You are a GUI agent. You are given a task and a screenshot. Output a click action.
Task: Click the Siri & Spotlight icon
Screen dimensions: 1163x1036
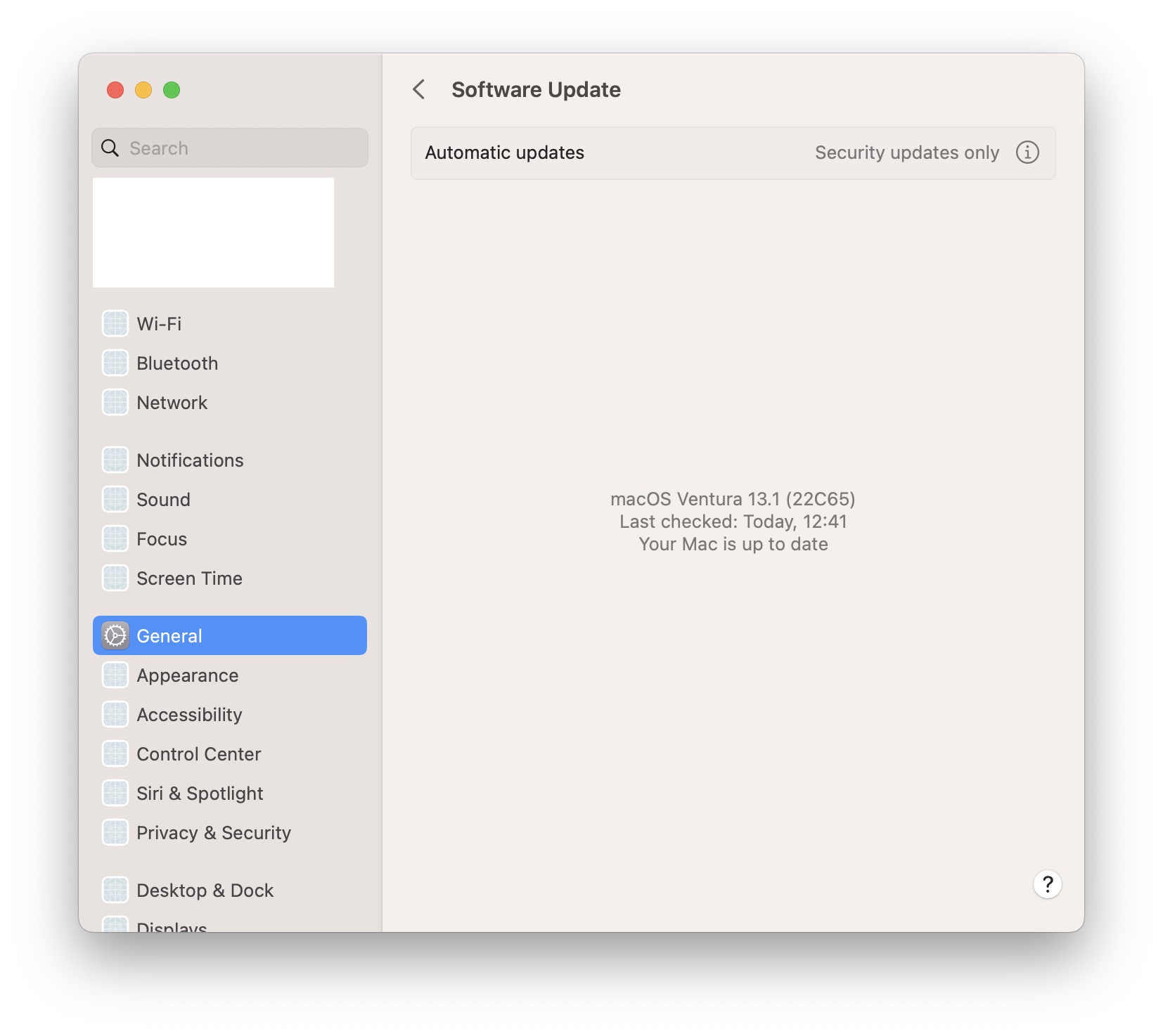[x=115, y=793]
